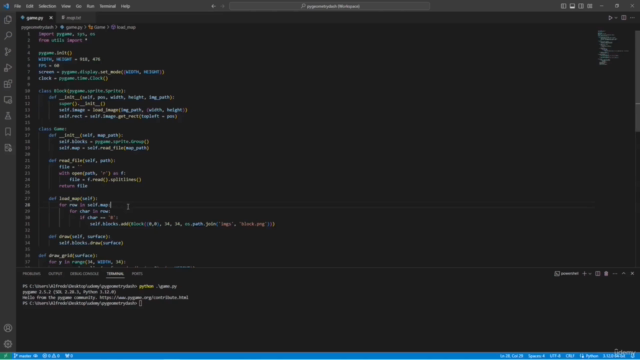Open the Bookmarks view in activity bar
640x360 pixels.
[8, 132]
